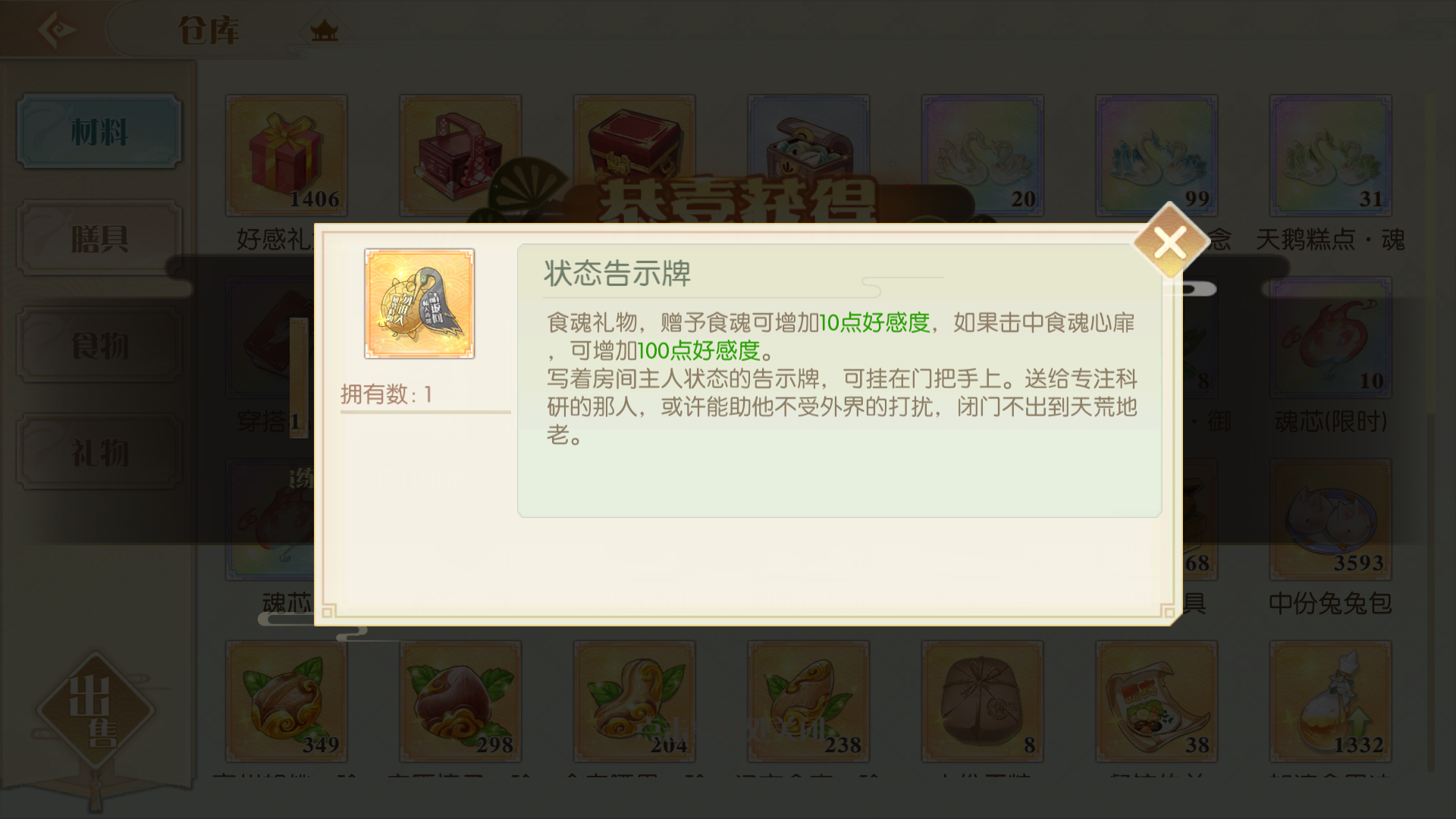Switch to the 礼物 tab

[x=99, y=452]
